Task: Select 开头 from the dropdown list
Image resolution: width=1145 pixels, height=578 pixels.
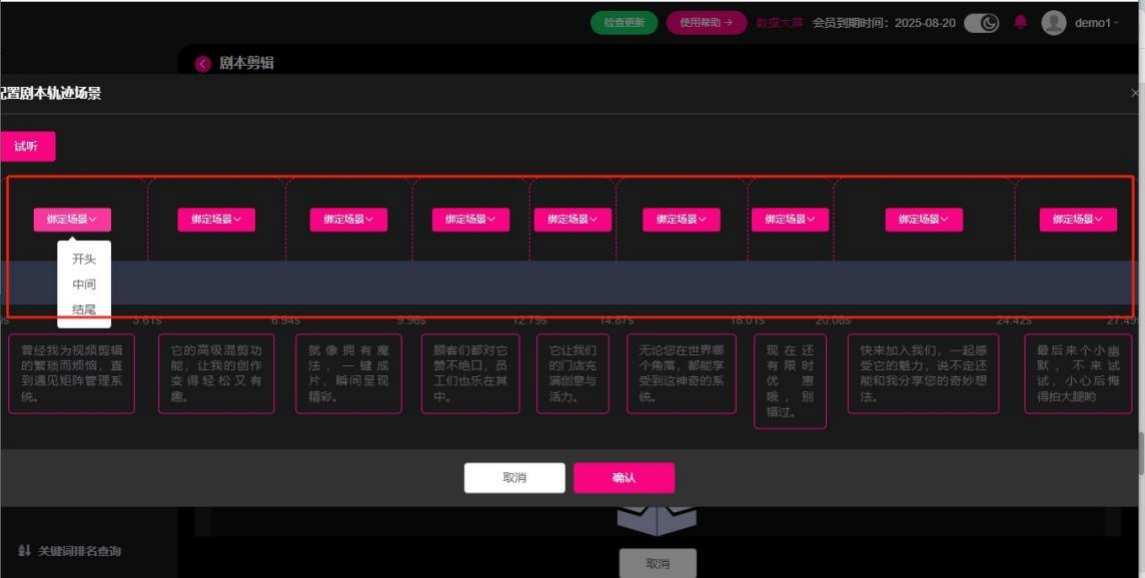Action: point(84,259)
